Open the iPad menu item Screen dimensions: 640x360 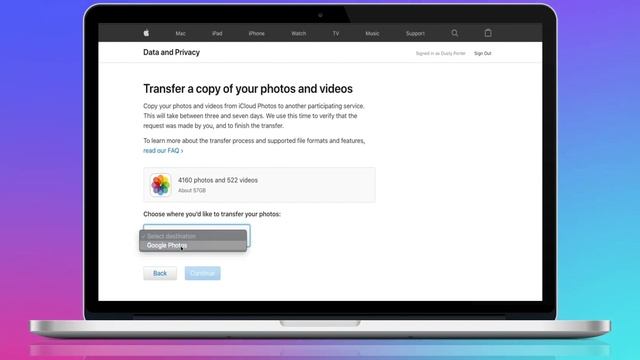coord(217,33)
